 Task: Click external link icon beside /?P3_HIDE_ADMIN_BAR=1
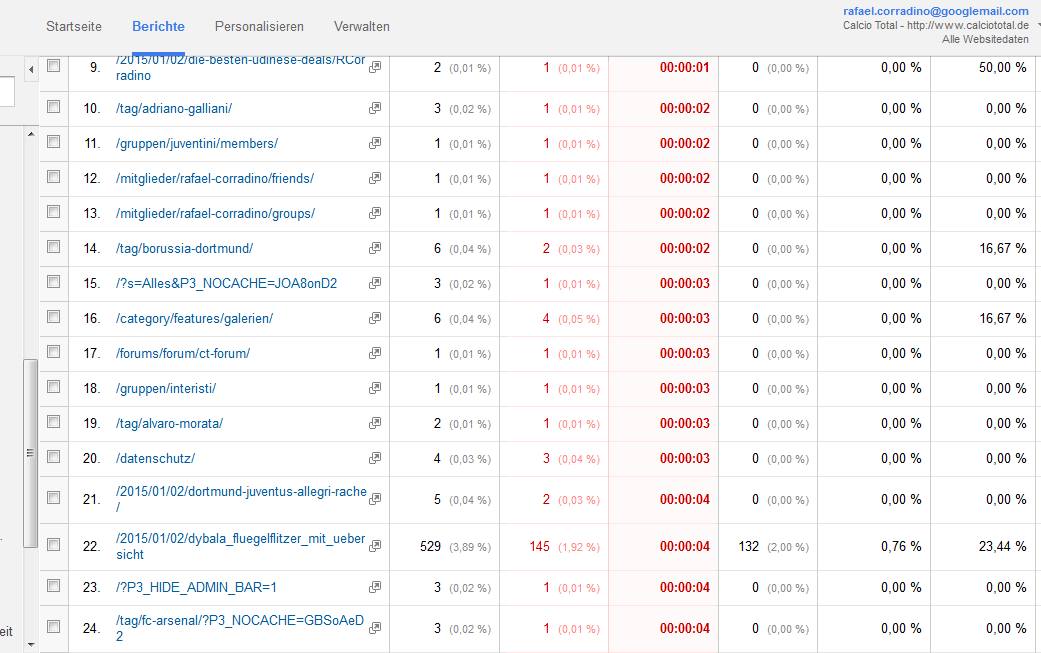point(375,587)
